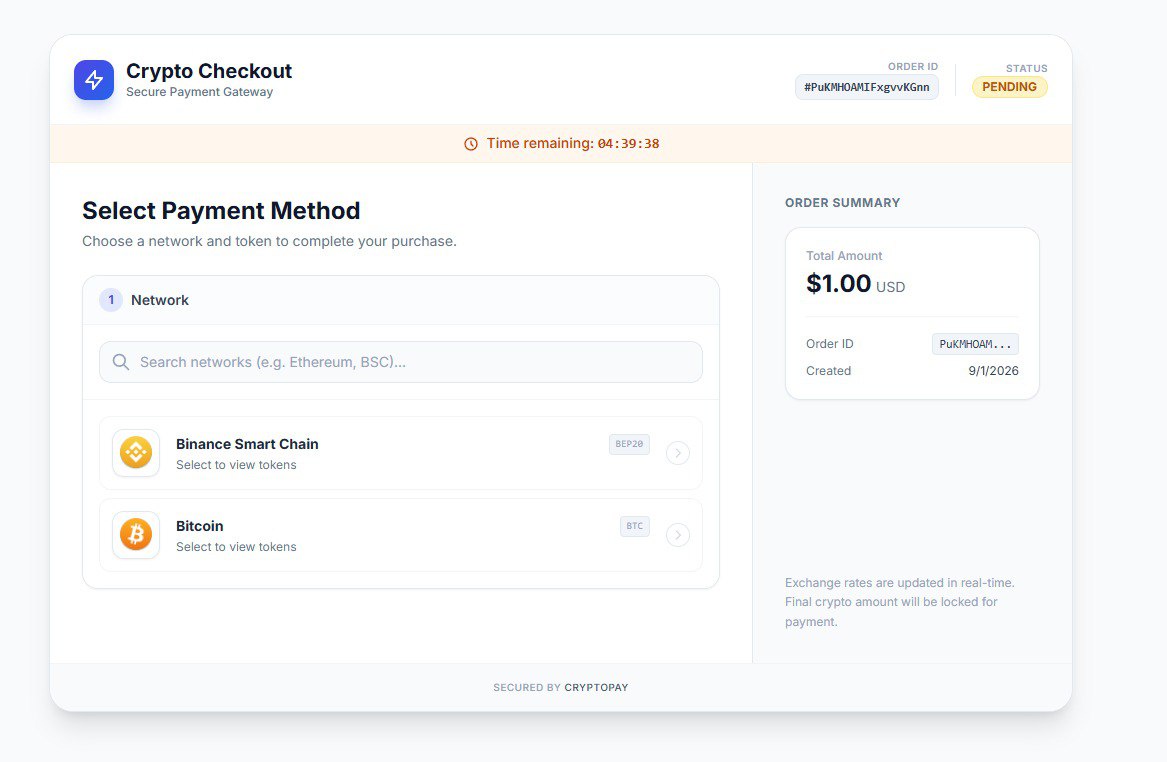Click the countdown timer value

[x=628, y=144]
